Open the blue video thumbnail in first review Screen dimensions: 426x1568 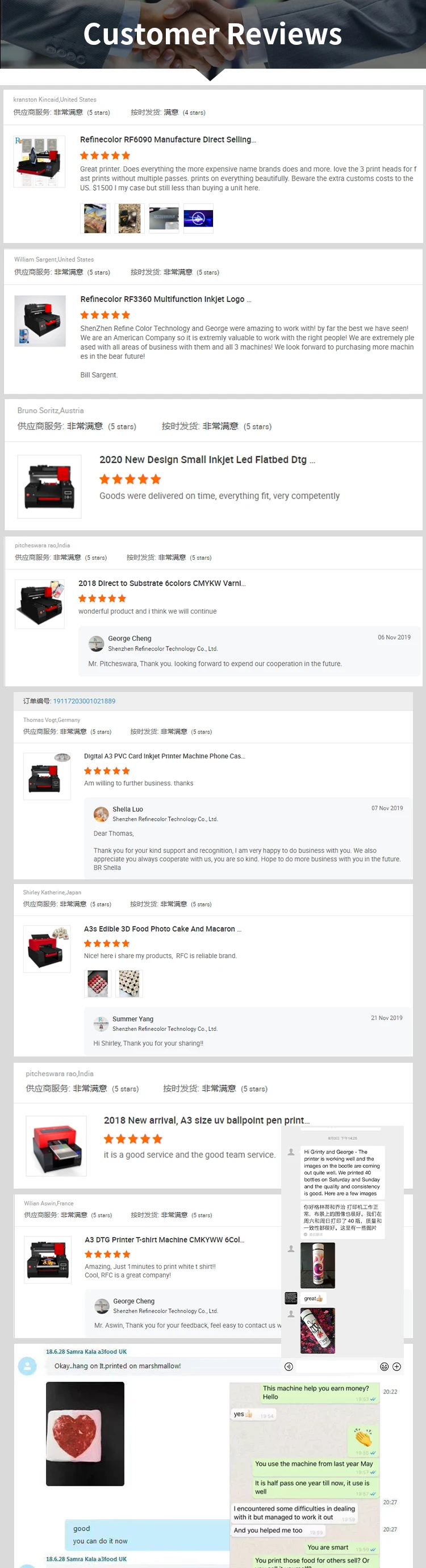point(198,218)
